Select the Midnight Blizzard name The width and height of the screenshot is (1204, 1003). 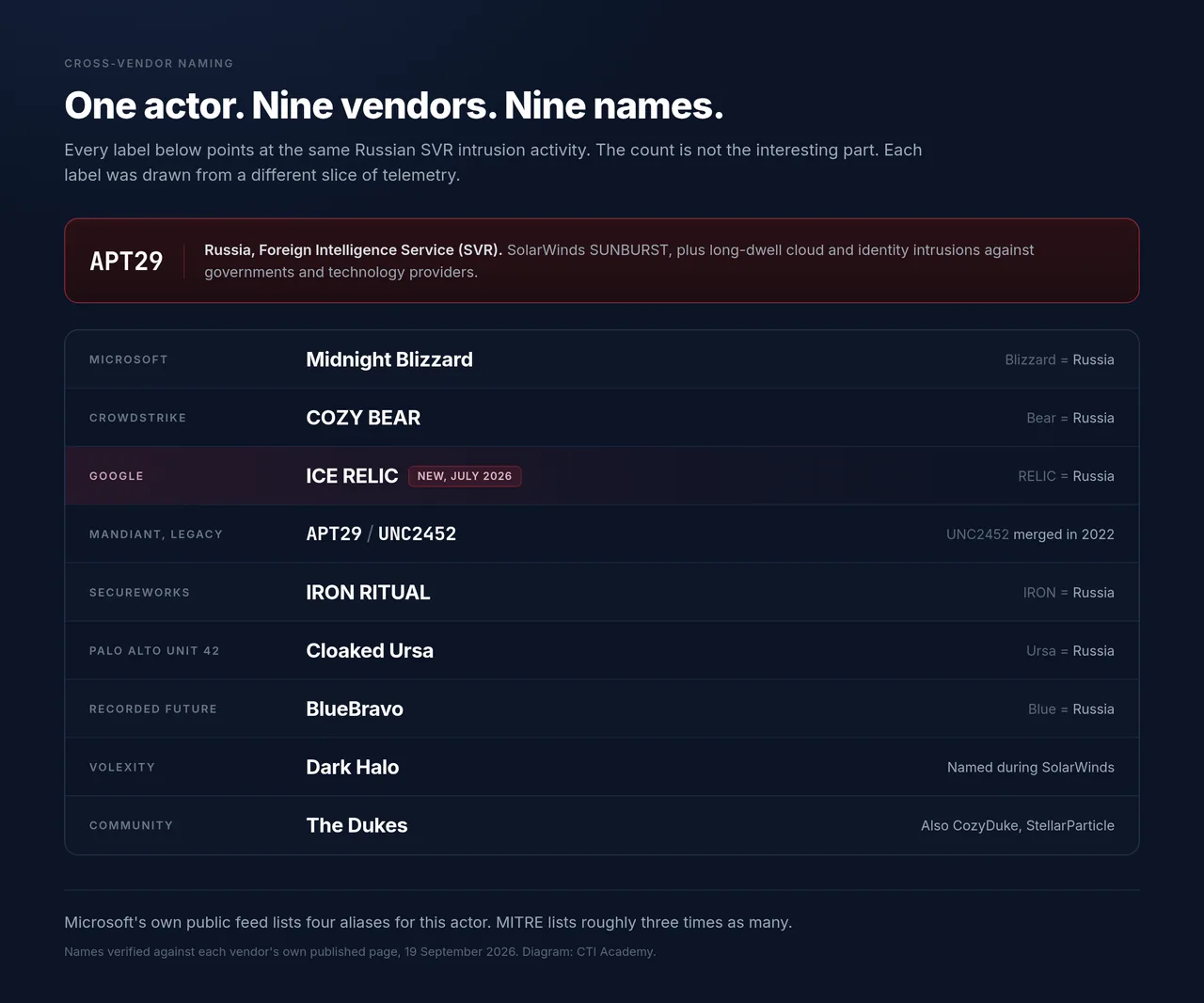coord(389,359)
